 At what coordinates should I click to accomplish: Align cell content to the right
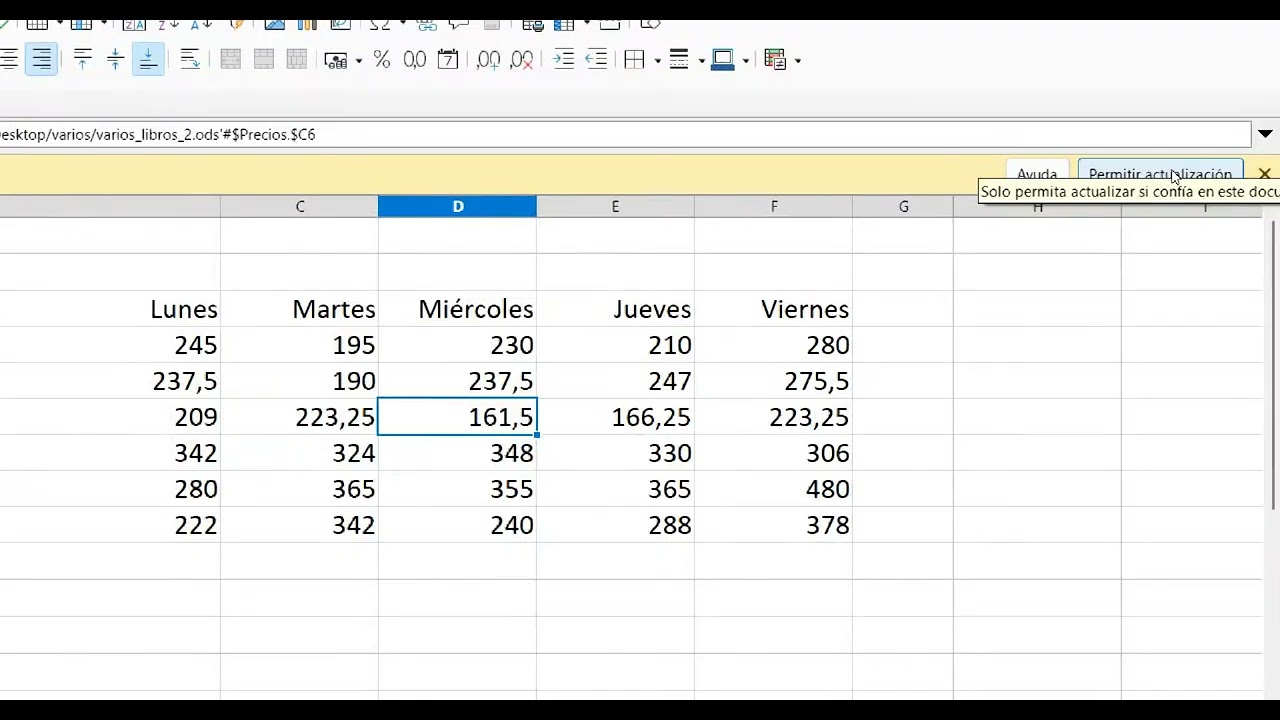click(x=41, y=60)
